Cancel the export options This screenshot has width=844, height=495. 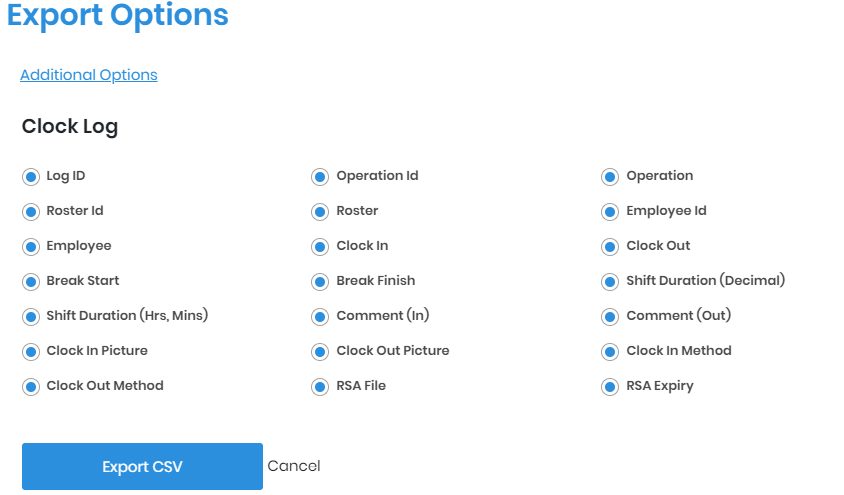click(x=294, y=466)
